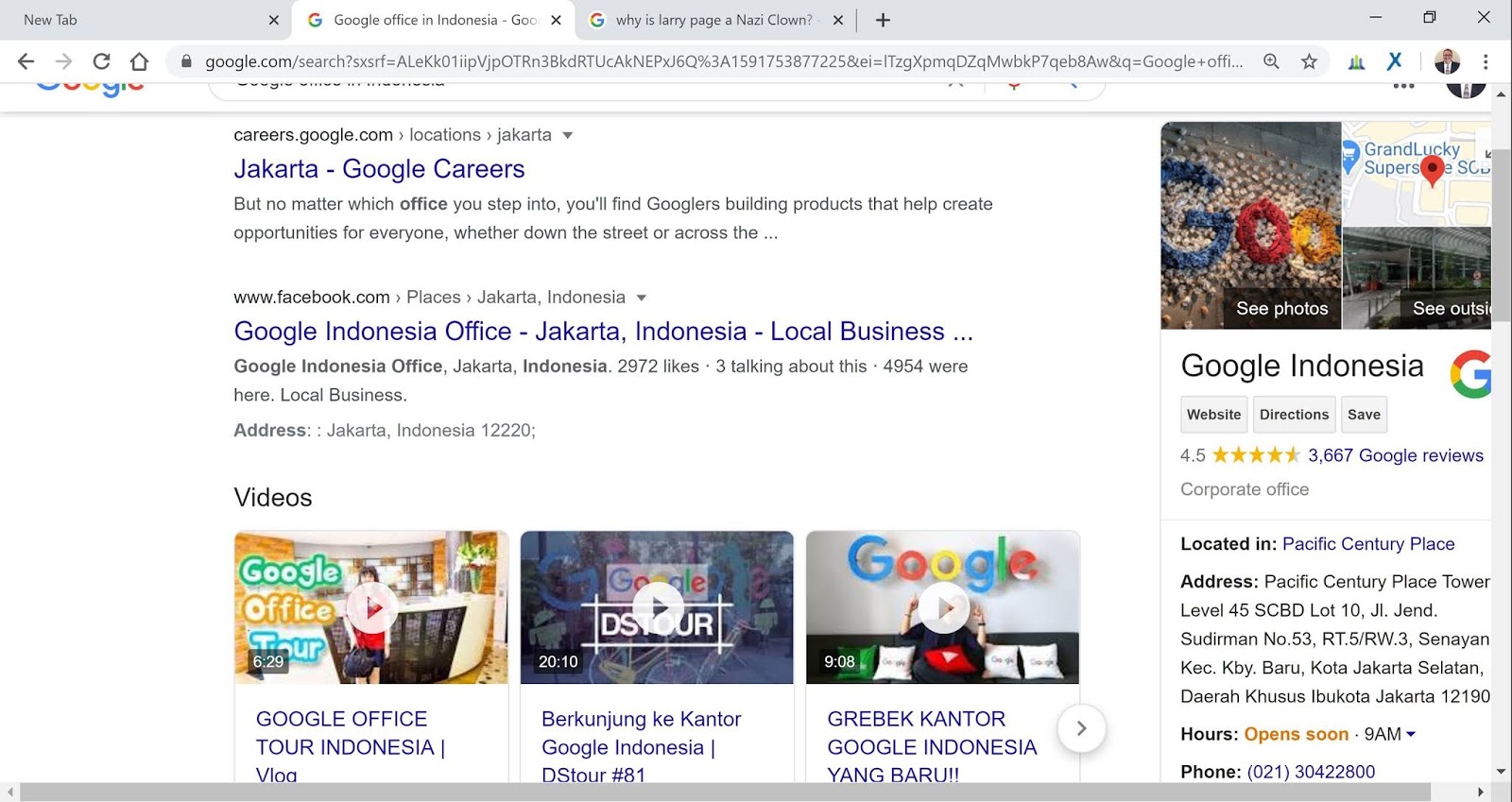The image size is (1512, 802).
Task: Open Berkunjung ke Kantor Google Indonesia title
Action: pyautogui.click(x=641, y=746)
